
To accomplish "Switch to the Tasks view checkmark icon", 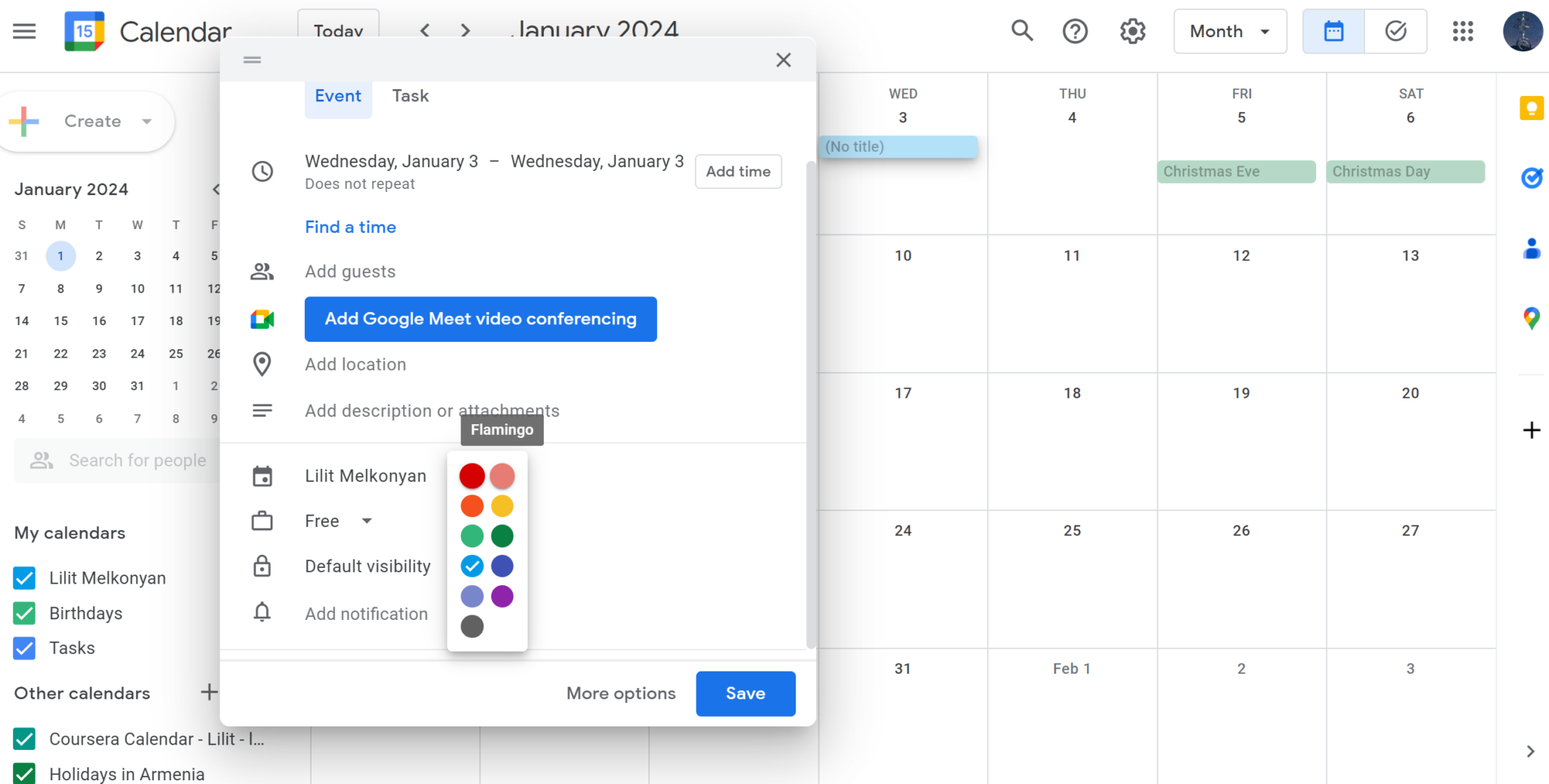I will pos(1395,31).
